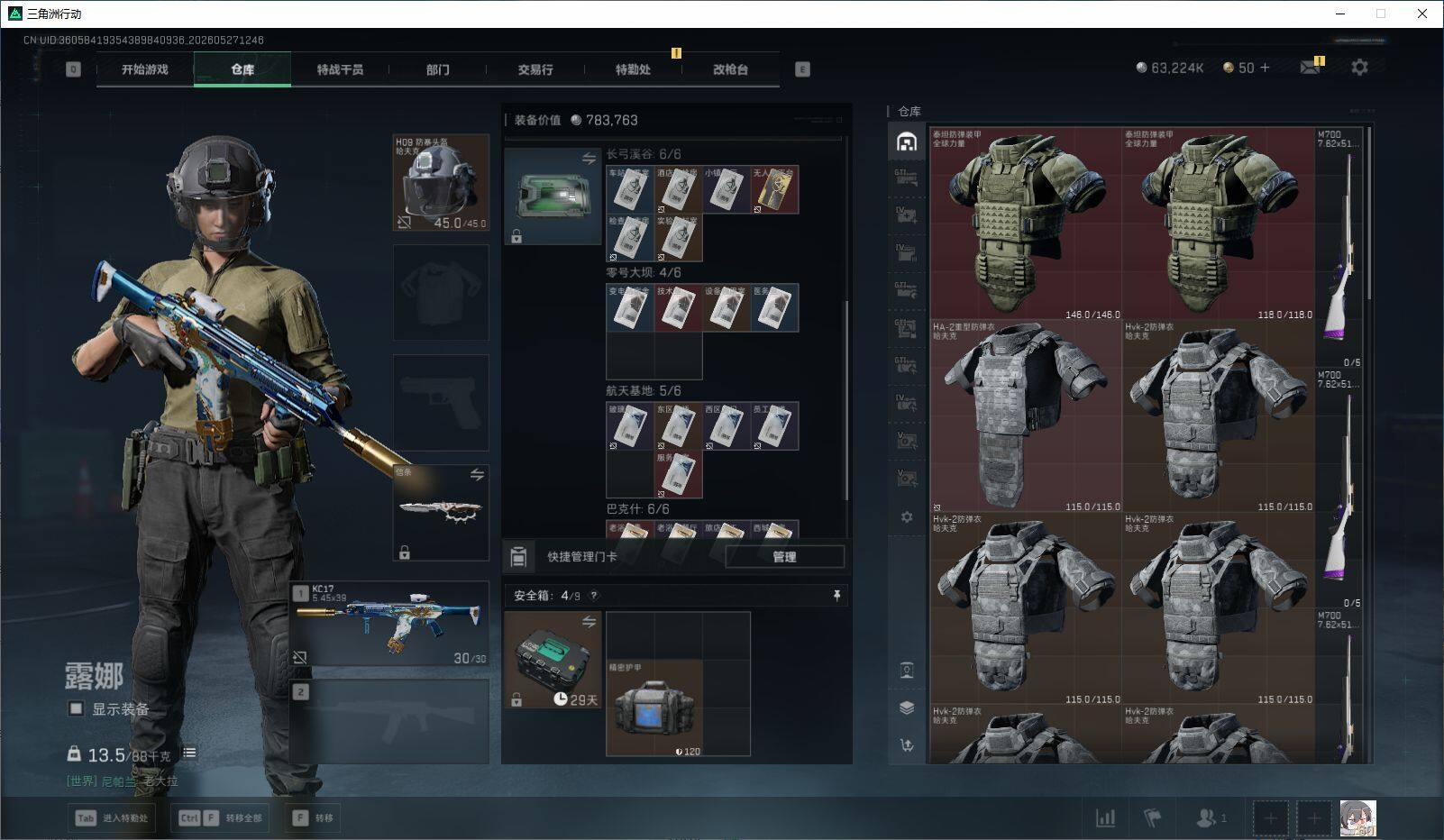Select the first M700 rifle in stash

[x=1339, y=249]
